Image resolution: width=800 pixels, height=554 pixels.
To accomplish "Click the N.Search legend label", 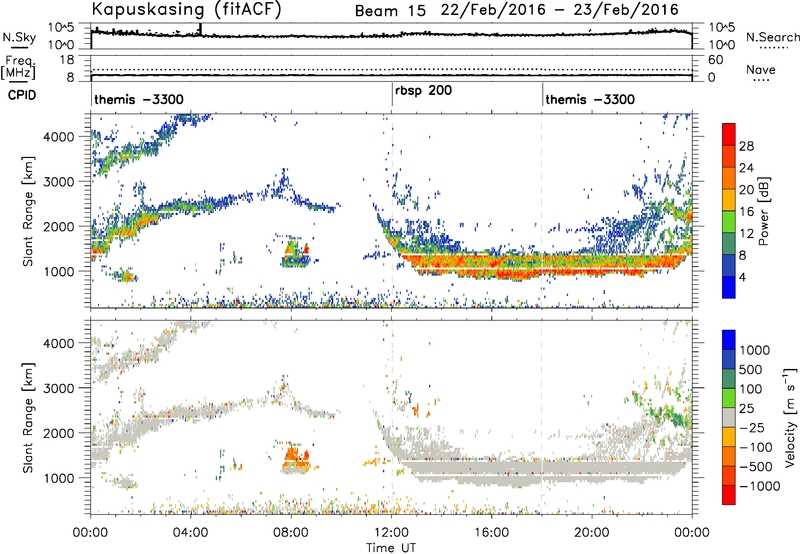I will coord(773,37).
